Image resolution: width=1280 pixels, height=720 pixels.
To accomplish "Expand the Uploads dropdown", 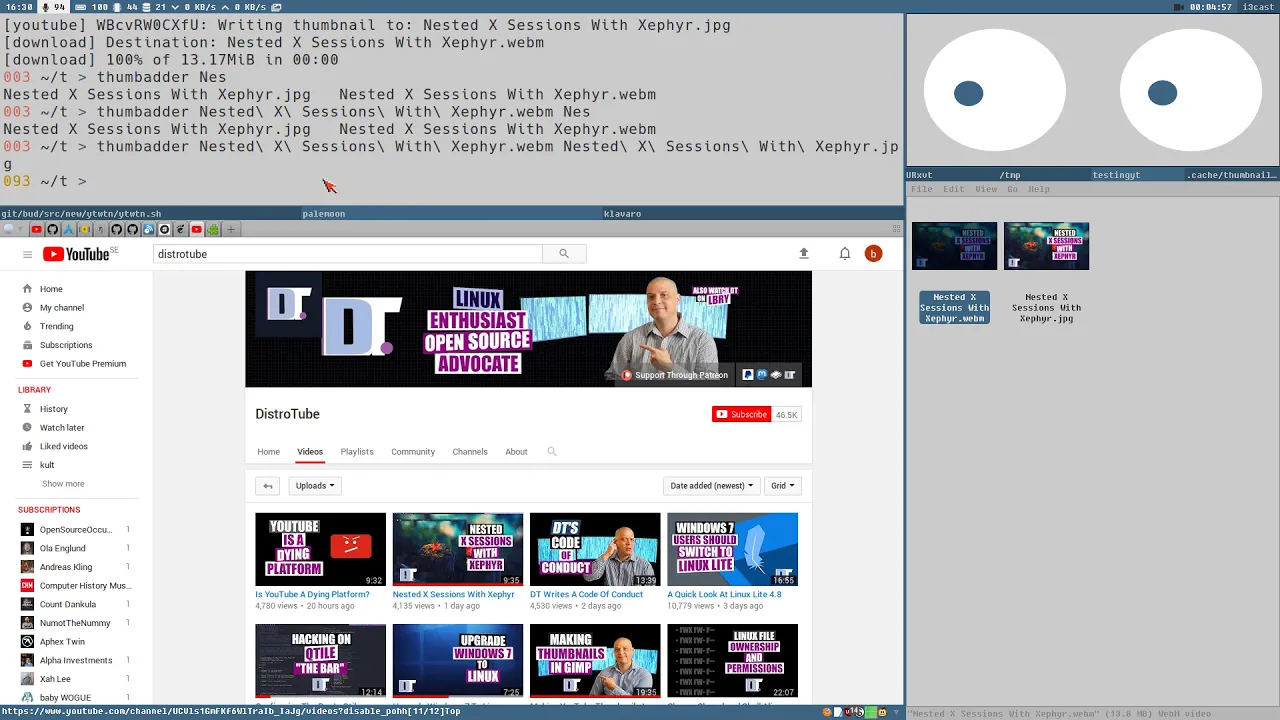I will click(315, 486).
